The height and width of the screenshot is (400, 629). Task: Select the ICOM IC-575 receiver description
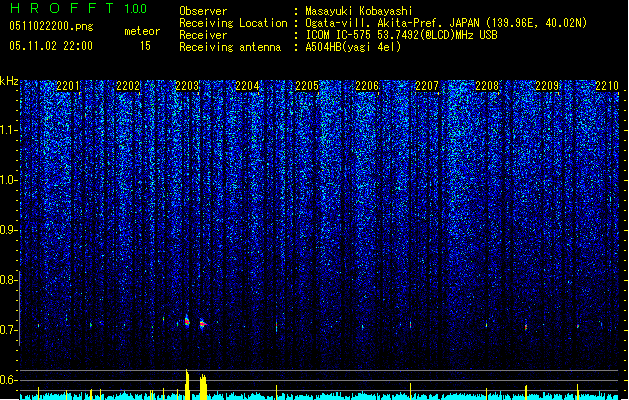point(401,35)
